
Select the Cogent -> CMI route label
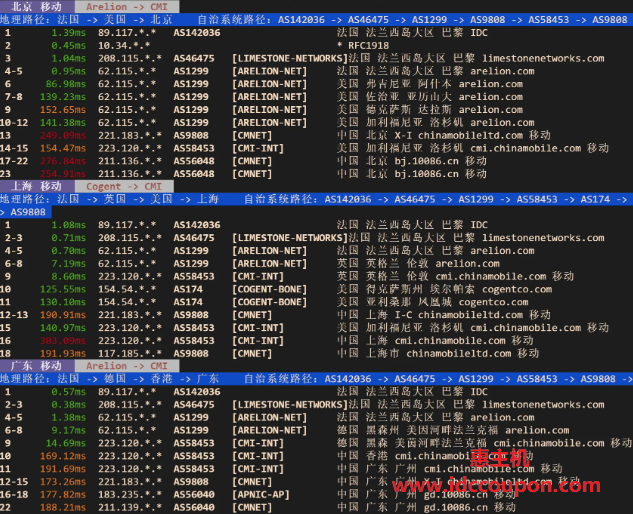(124, 186)
